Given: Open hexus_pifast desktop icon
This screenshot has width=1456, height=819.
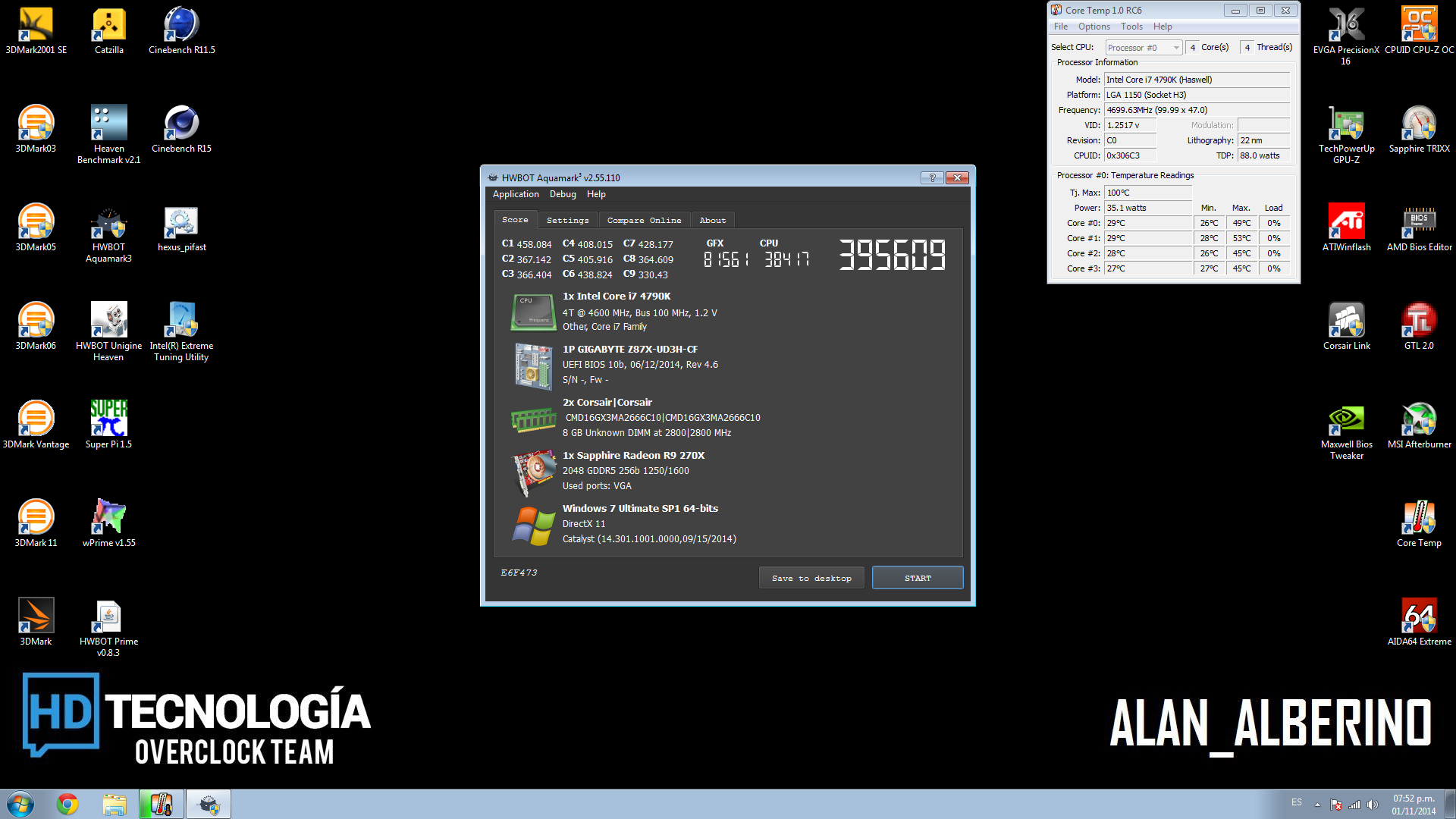Looking at the screenshot, I should (181, 227).
